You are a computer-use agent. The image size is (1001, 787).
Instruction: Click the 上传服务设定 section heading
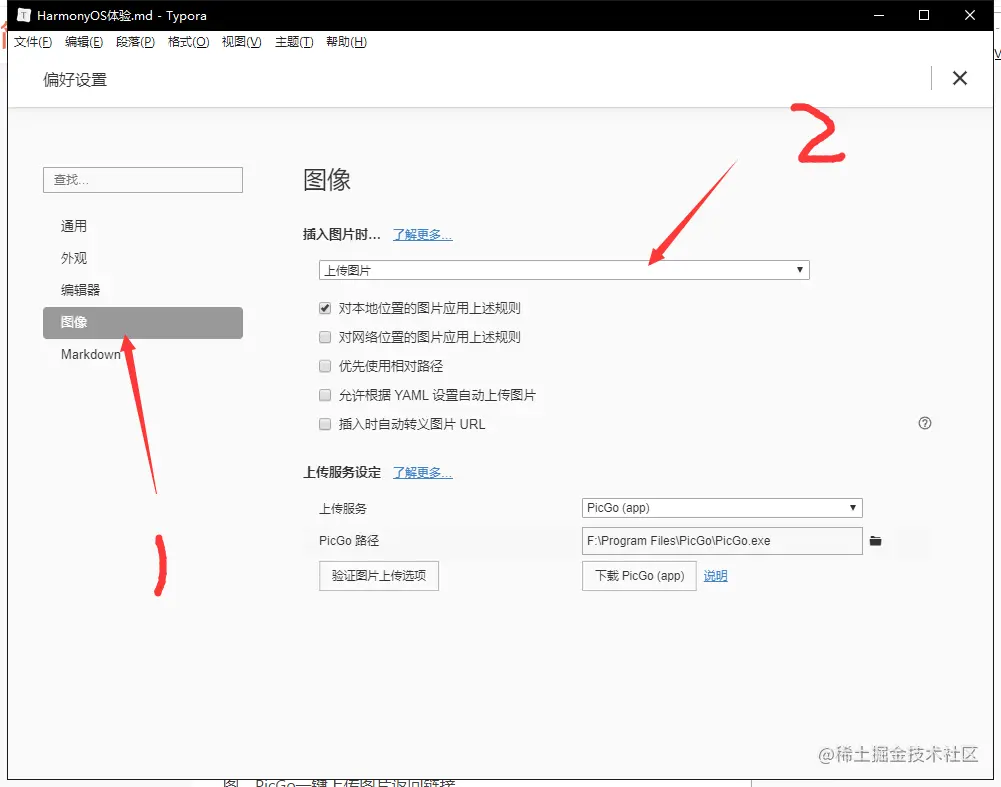342,472
